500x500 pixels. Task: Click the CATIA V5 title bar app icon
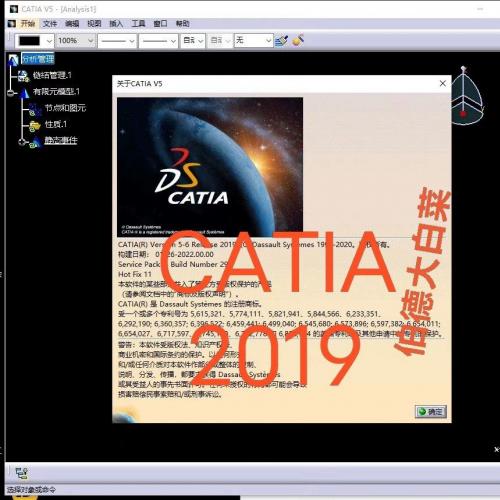(13, 9)
